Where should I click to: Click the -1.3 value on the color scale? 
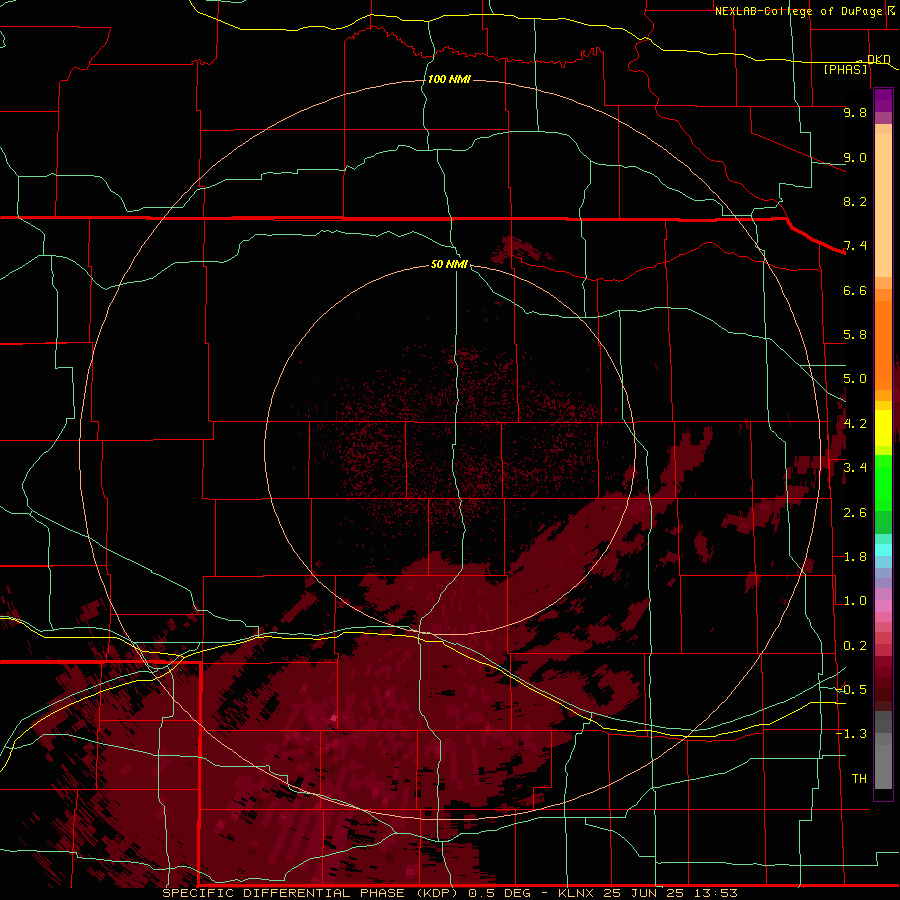851,734
